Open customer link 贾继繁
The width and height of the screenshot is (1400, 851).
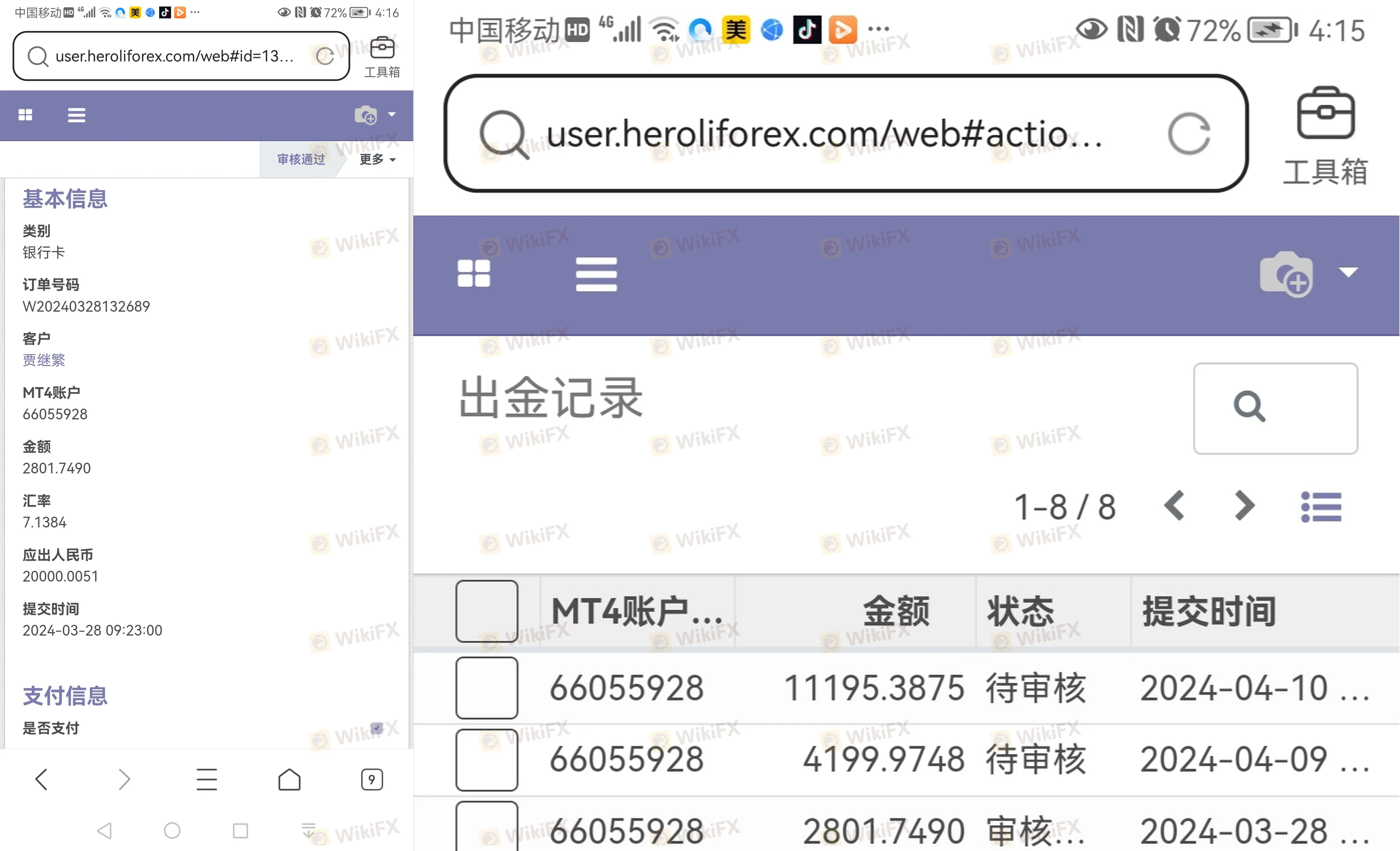[44, 360]
